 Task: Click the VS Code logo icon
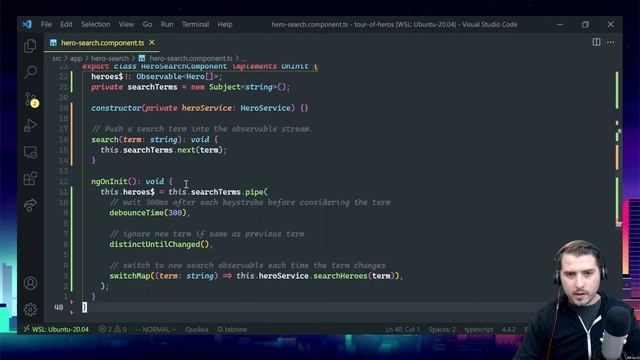point(27,24)
